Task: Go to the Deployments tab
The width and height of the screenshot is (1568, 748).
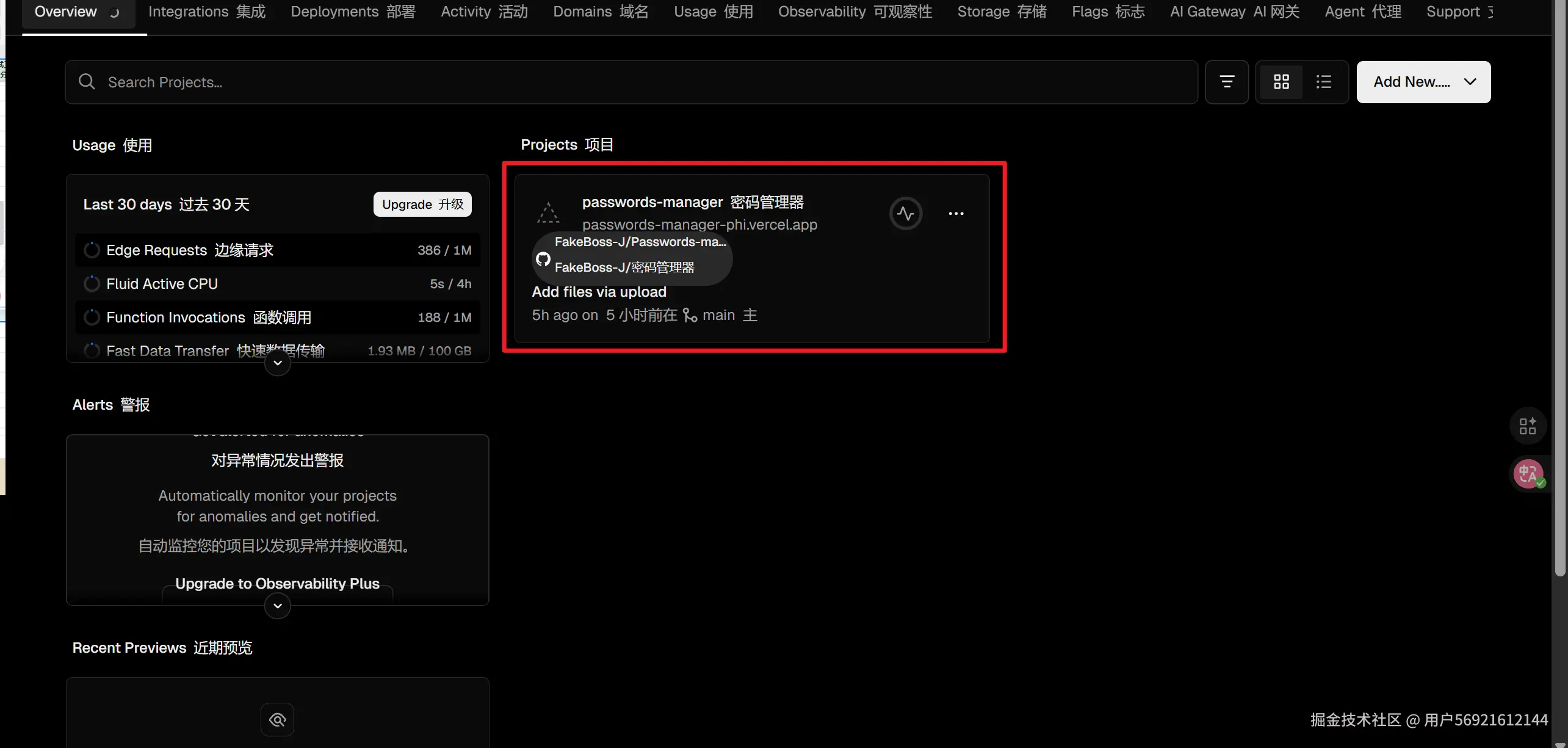Action: click(353, 12)
